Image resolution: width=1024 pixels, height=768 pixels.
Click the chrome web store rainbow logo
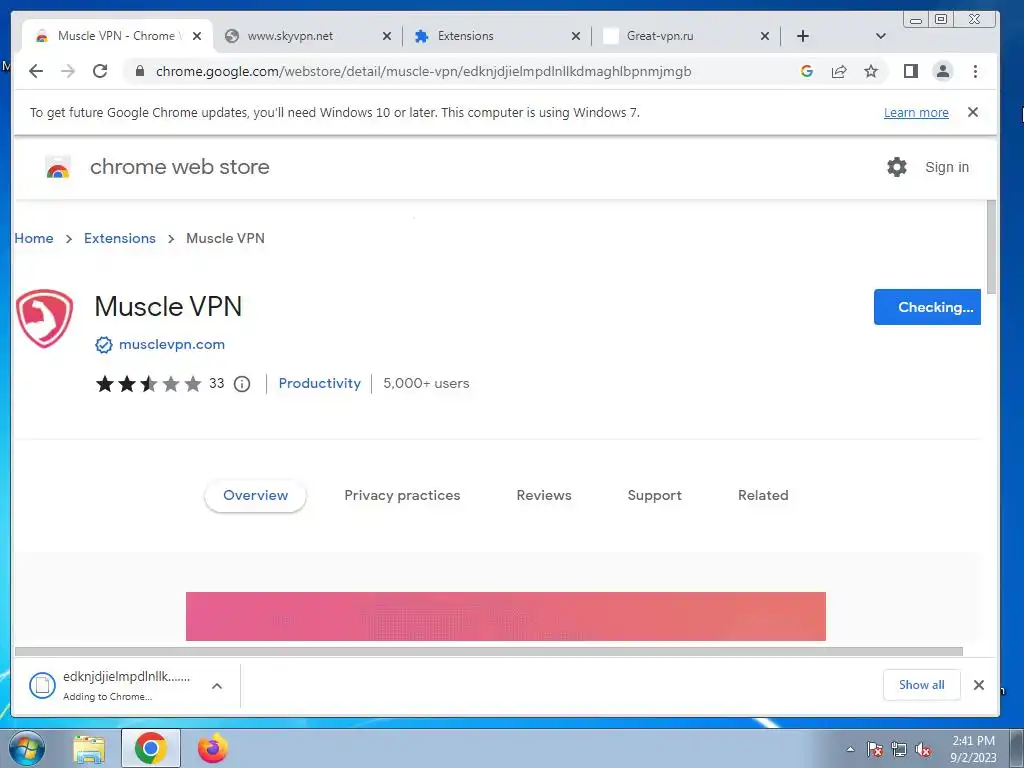click(x=58, y=168)
